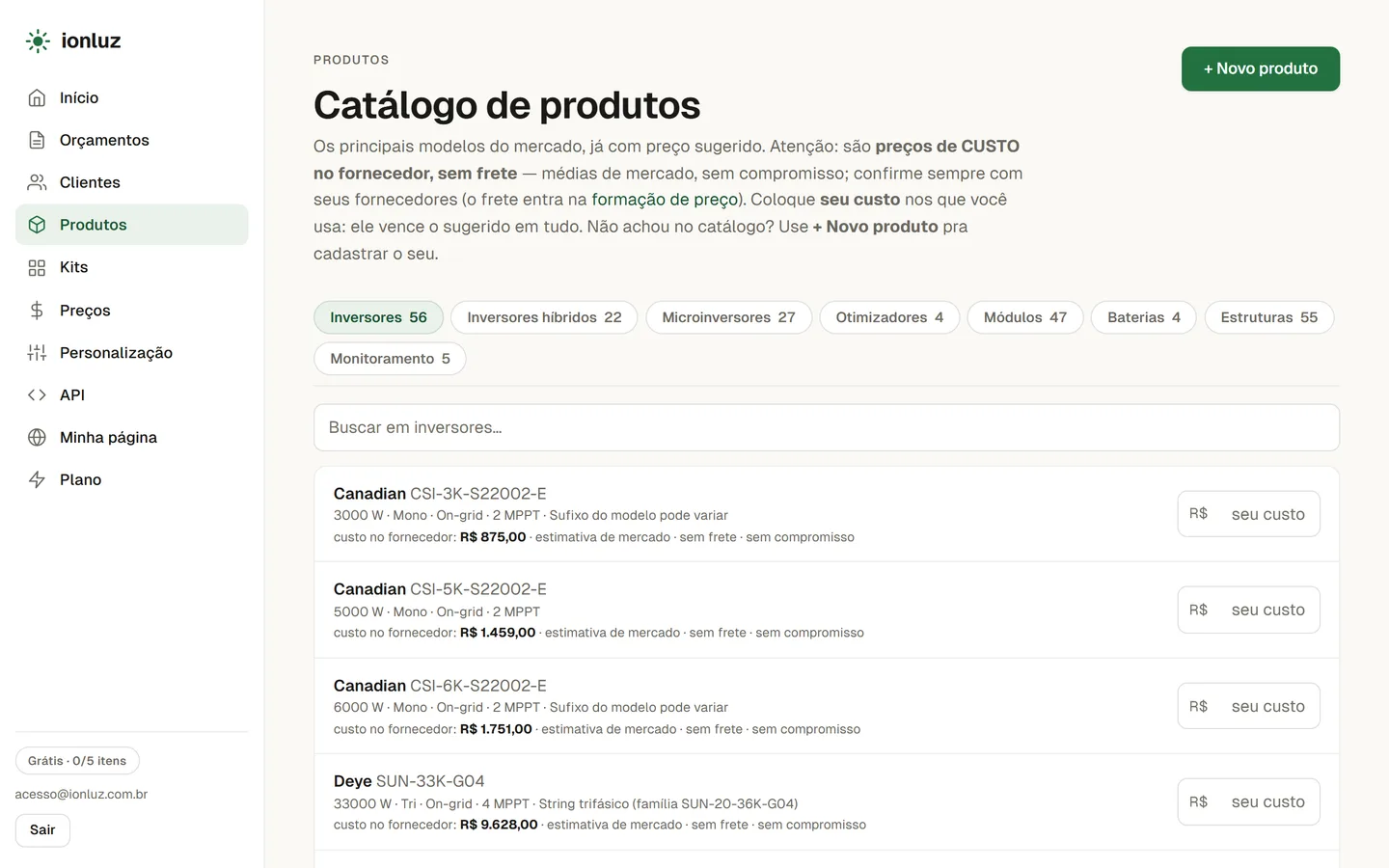The image size is (1389, 868).
Task: Click the ionluz sun logo icon
Action: click(x=38, y=41)
